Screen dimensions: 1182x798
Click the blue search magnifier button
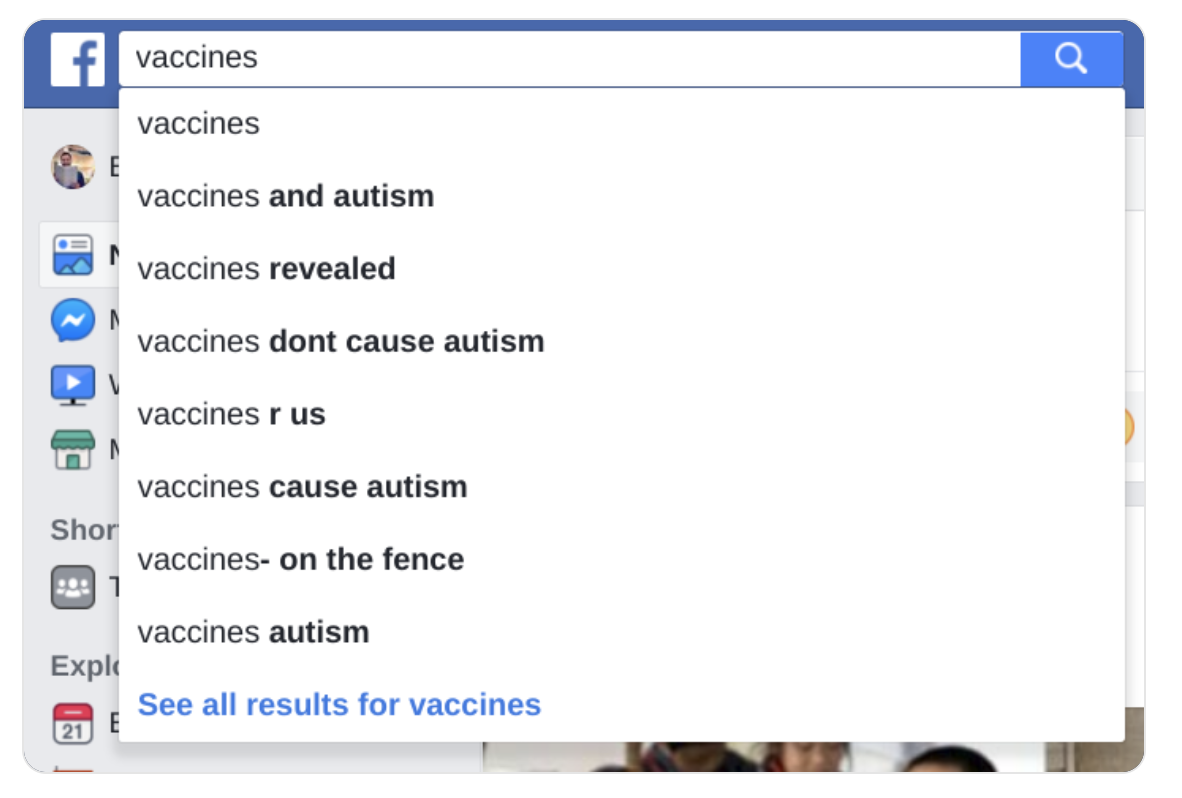pos(1070,59)
